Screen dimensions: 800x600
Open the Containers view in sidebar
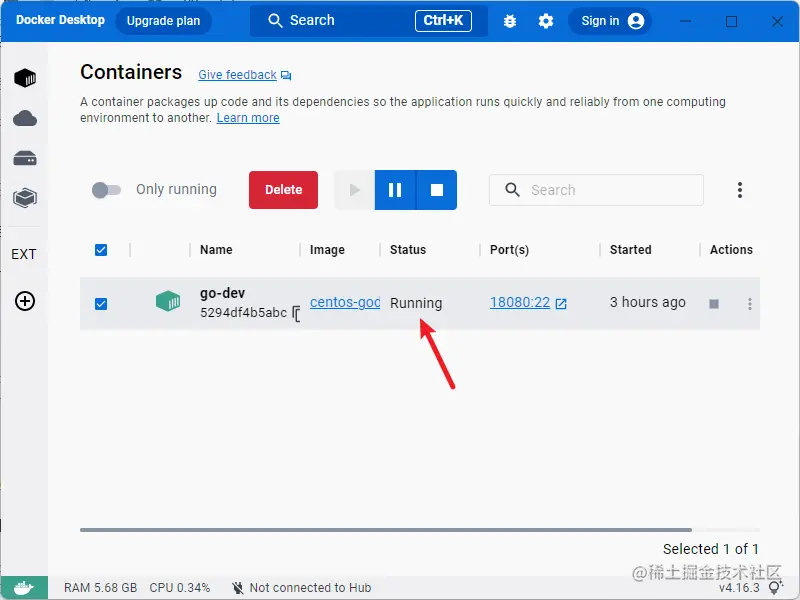click(24, 78)
